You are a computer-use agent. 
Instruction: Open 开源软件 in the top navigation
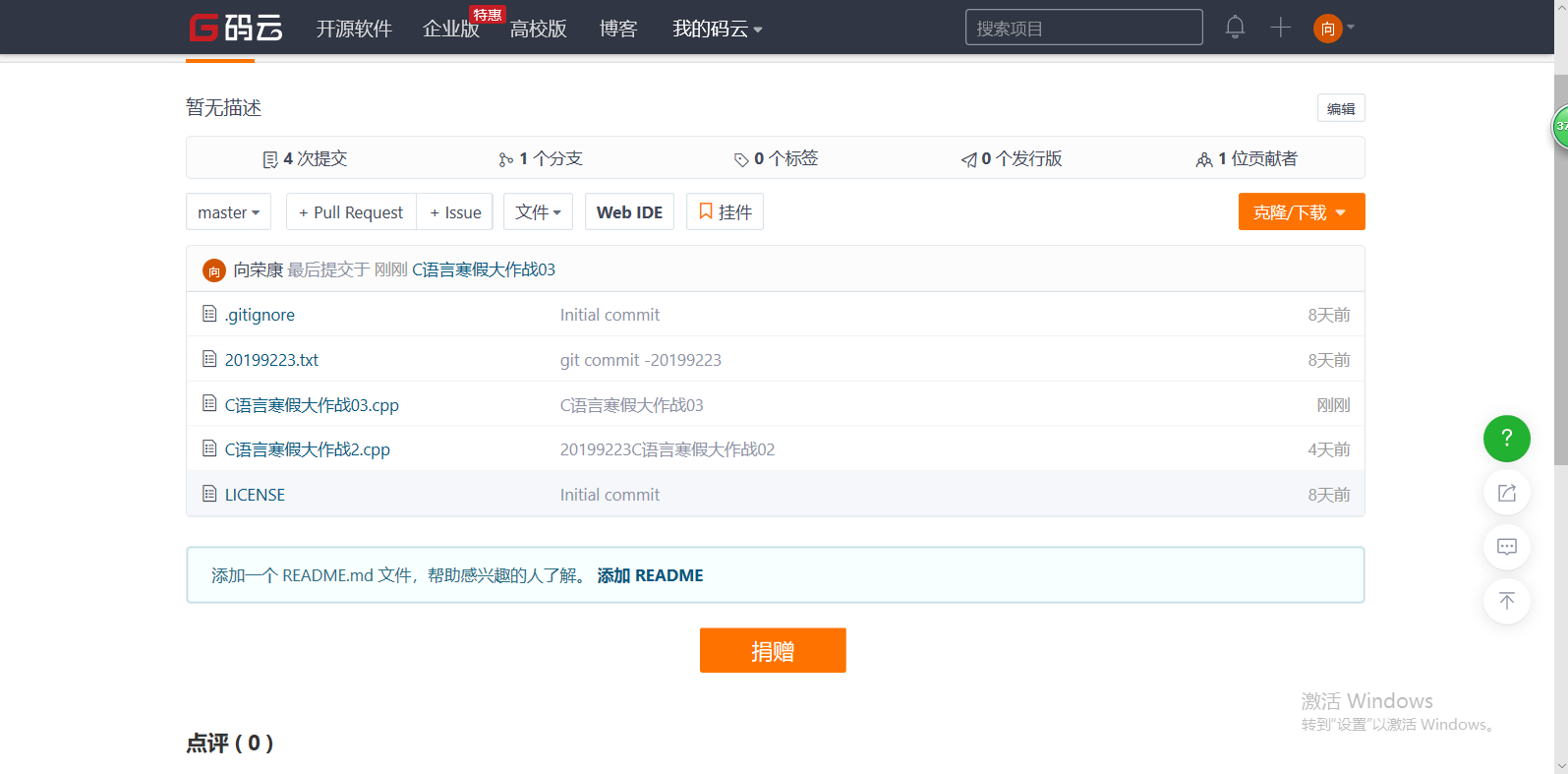coord(354,29)
